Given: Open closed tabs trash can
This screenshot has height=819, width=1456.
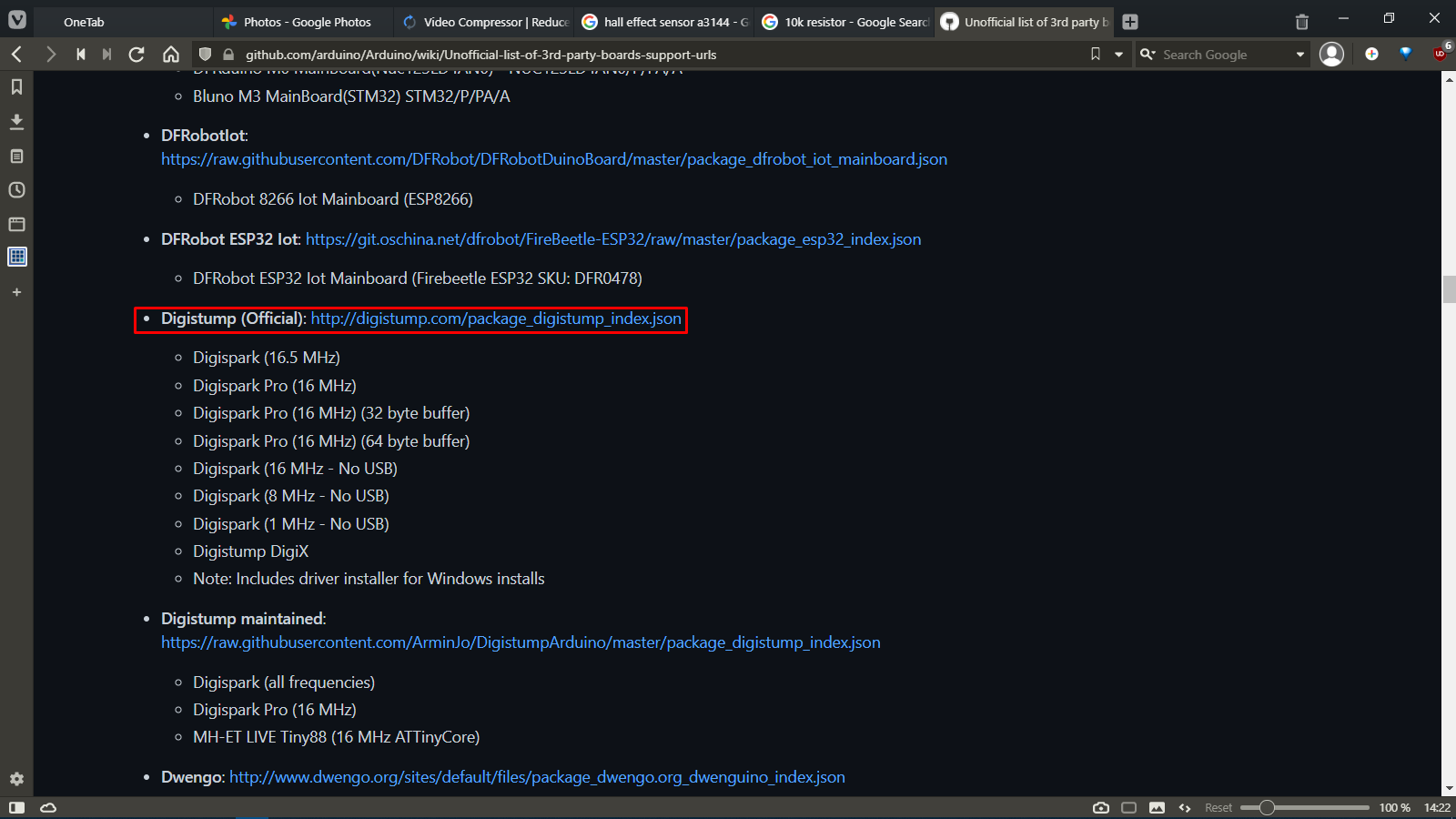Looking at the screenshot, I should tap(1302, 22).
